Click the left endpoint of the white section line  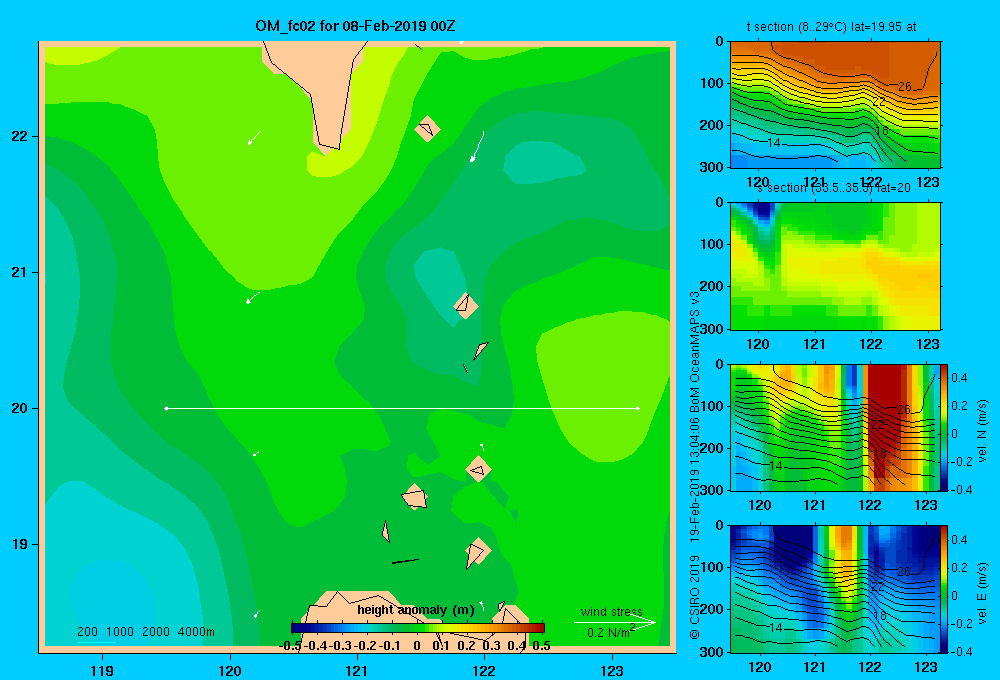[x=166, y=408]
